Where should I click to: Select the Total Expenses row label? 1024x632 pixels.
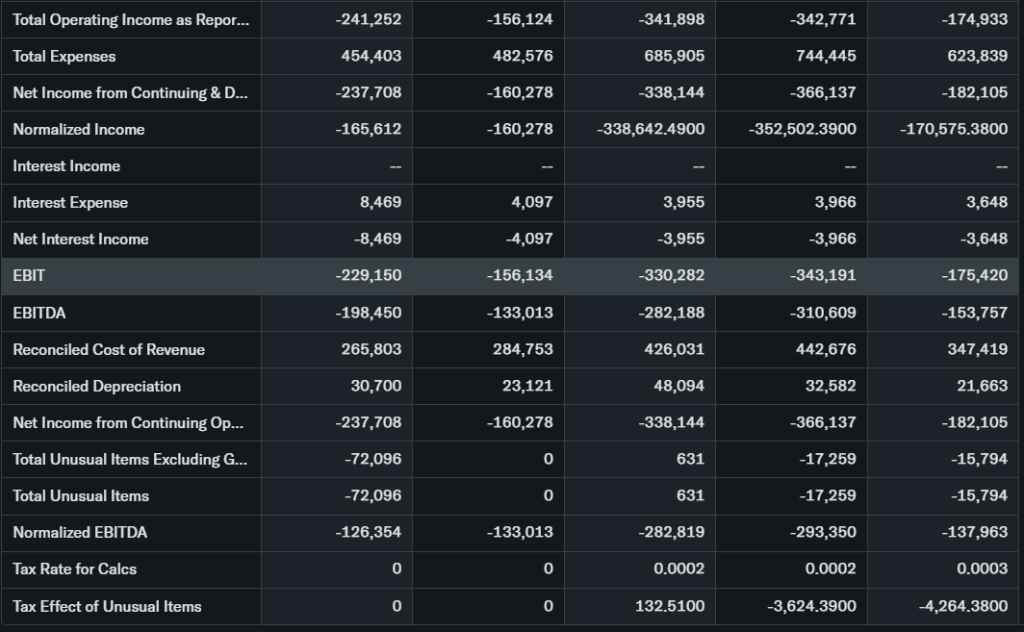click(x=64, y=56)
